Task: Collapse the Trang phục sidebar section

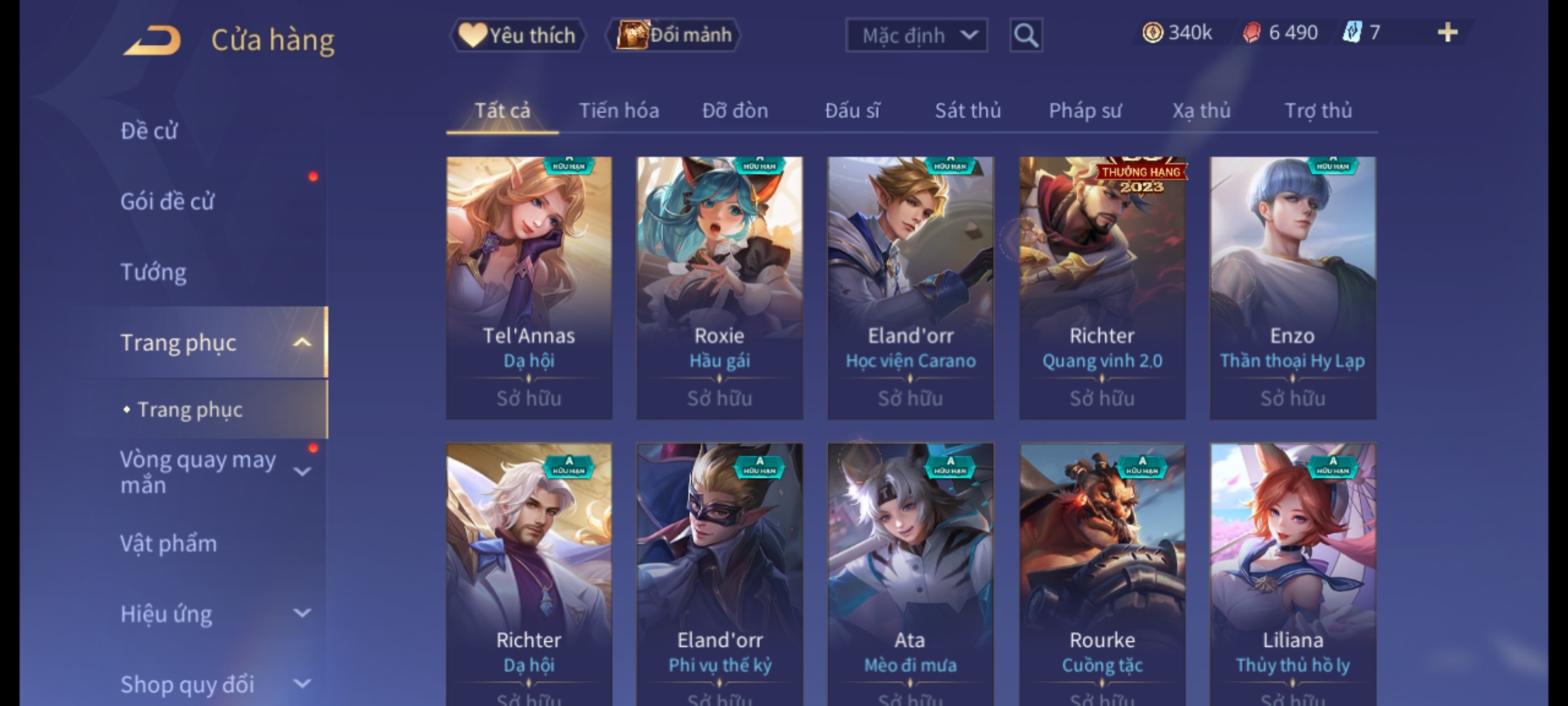Action: 302,343
